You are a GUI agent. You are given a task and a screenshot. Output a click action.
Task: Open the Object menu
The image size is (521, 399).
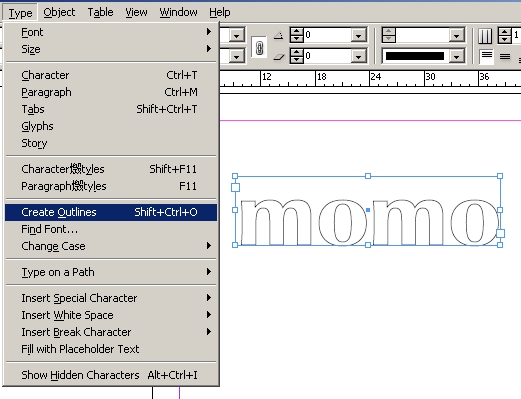[x=59, y=12]
